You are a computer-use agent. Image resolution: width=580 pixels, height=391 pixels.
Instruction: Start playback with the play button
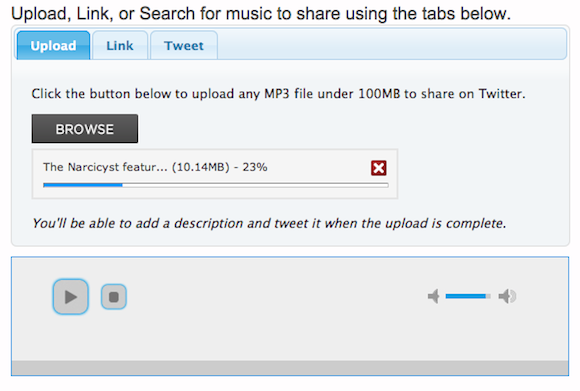[71, 297]
